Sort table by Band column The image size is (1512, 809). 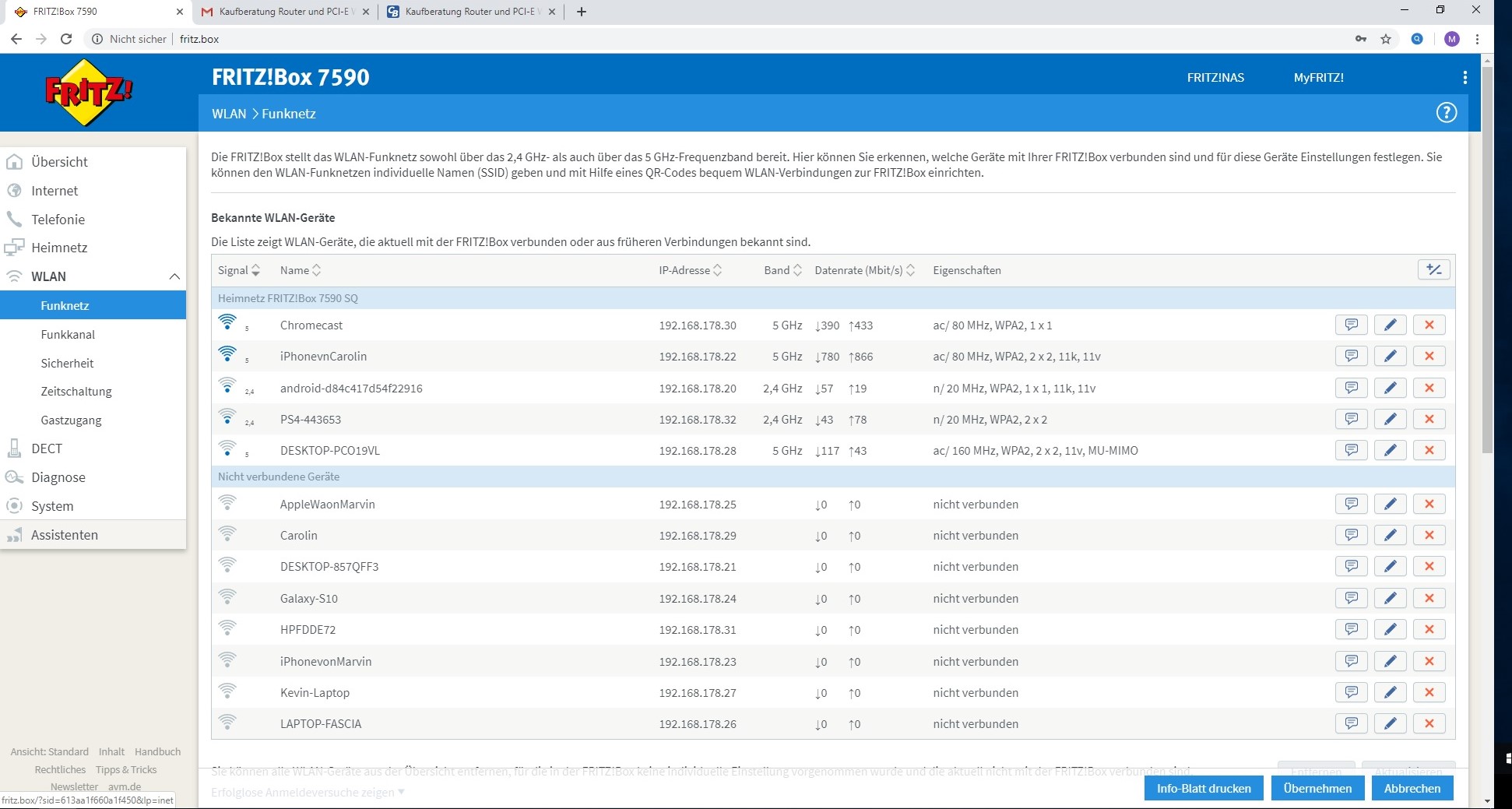[782, 270]
